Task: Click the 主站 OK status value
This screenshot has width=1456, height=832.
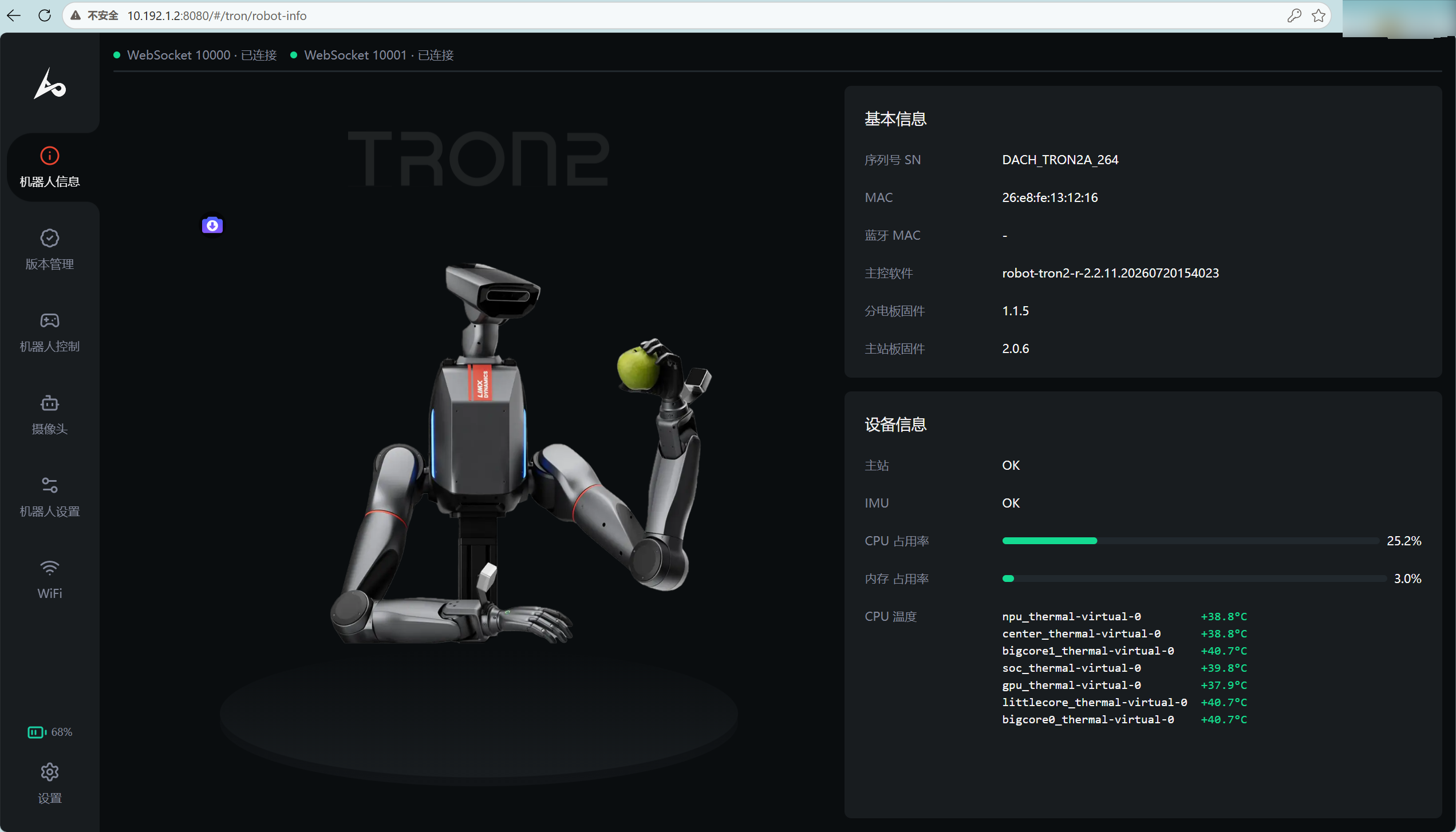Action: coord(1011,465)
